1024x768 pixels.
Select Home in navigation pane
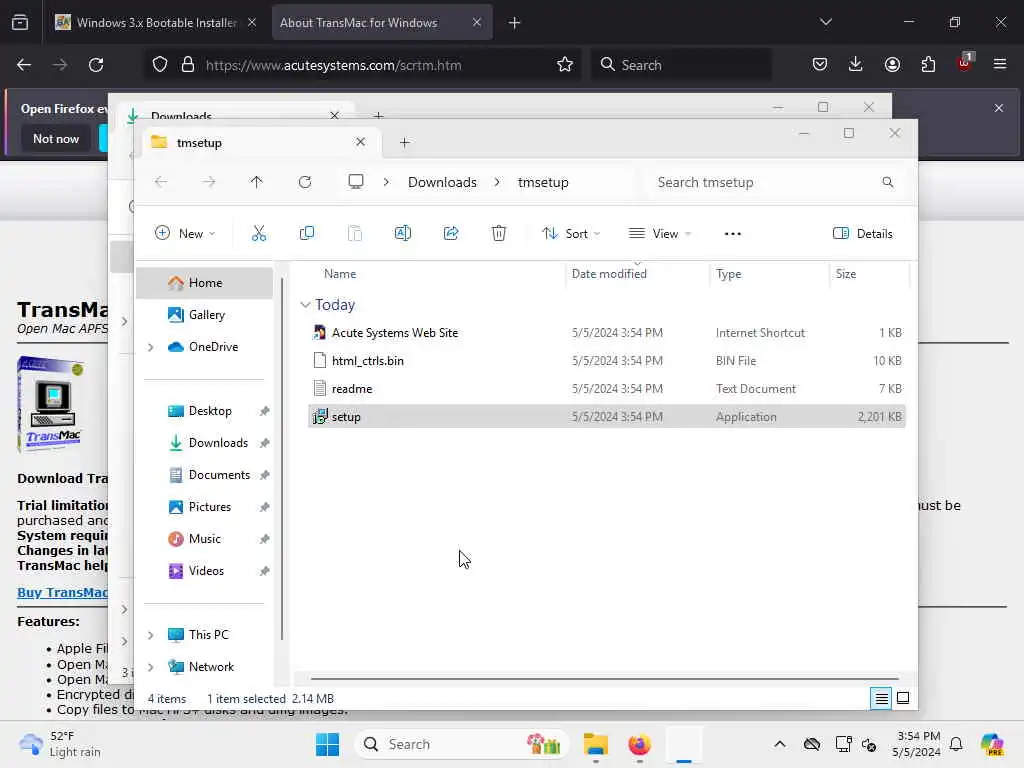tap(204, 283)
